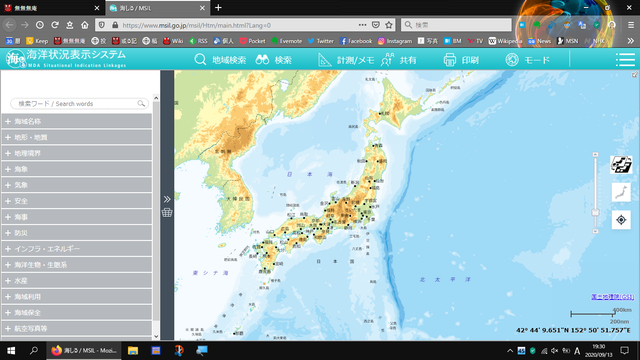Viewport: 640px width, 360px height.
Task: Click the 国土地理院(GSI) attribution link
Action: (x=612, y=297)
